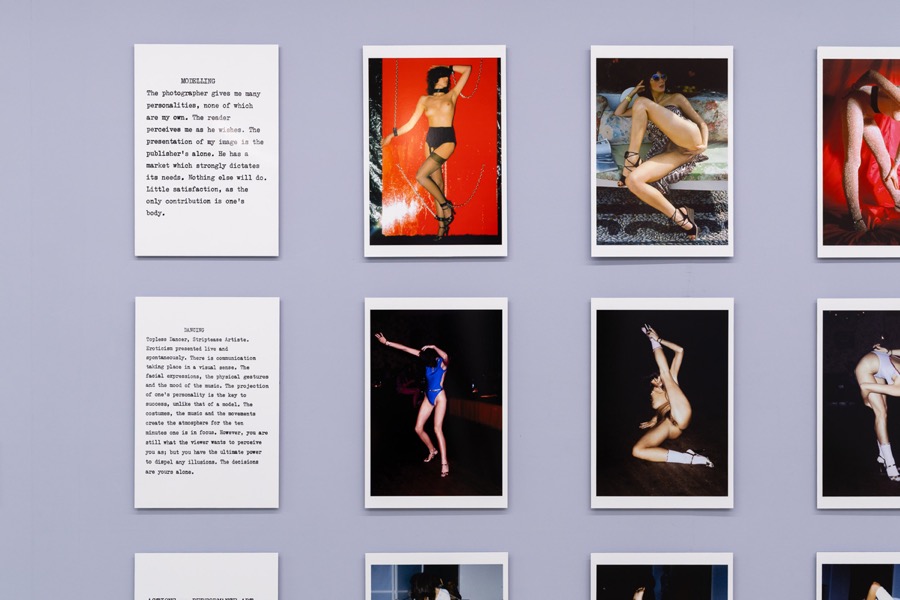Select the cropped photo at middle-row right edge
This screenshot has height=600, width=900.
(860, 402)
